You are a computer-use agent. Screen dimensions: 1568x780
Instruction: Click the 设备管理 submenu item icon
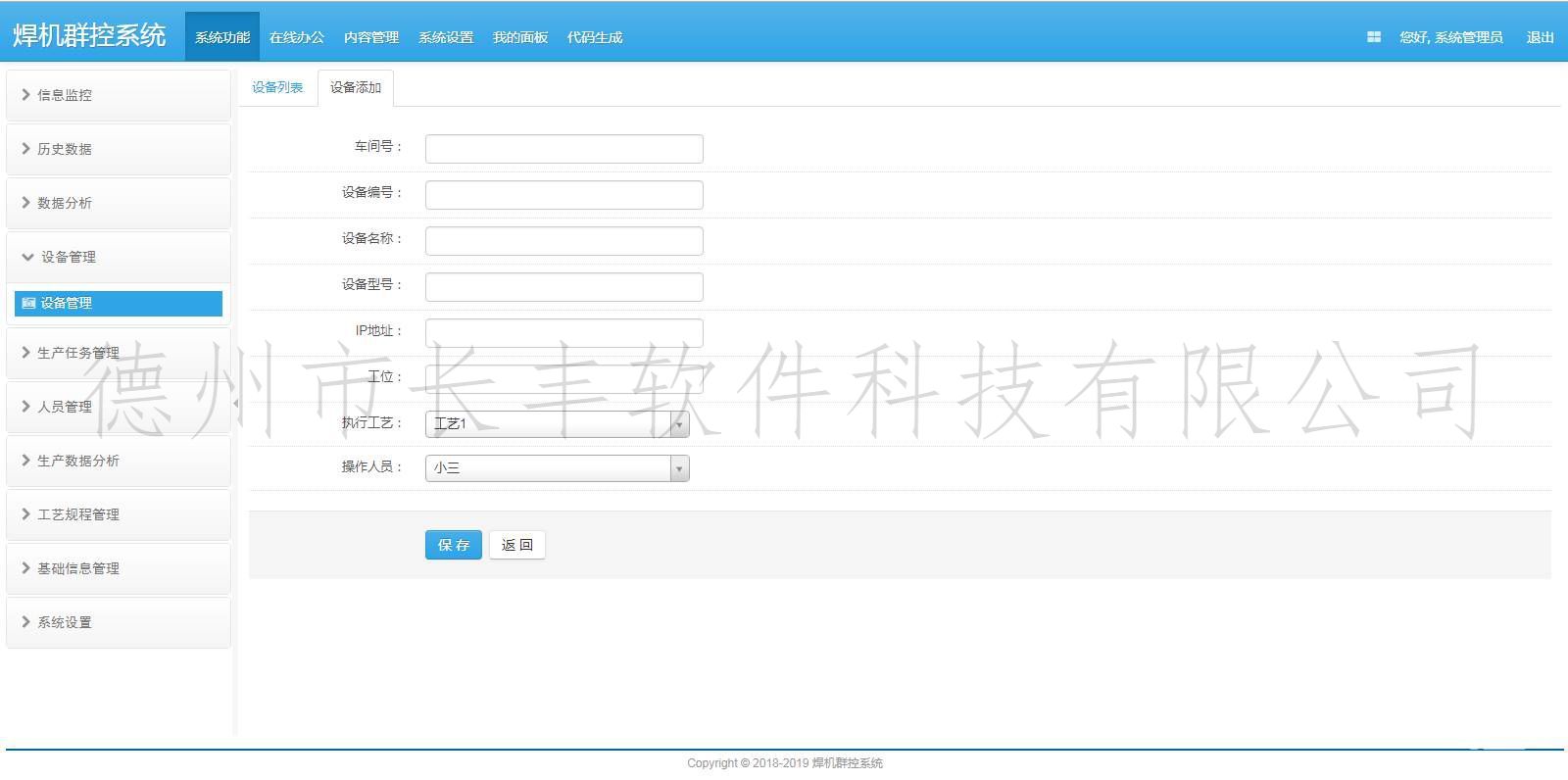[28, 304]
